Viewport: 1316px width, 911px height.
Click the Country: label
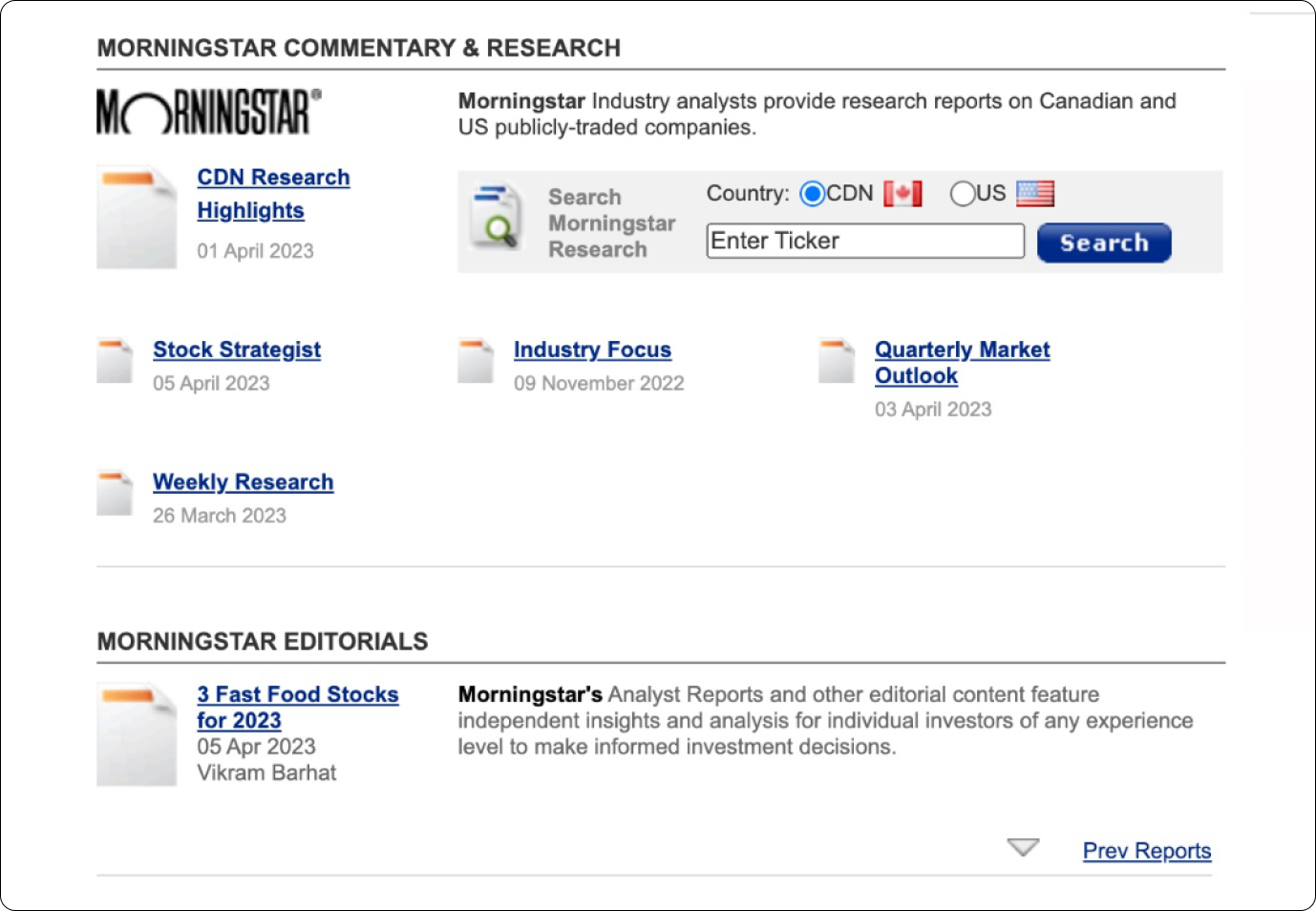748,194
